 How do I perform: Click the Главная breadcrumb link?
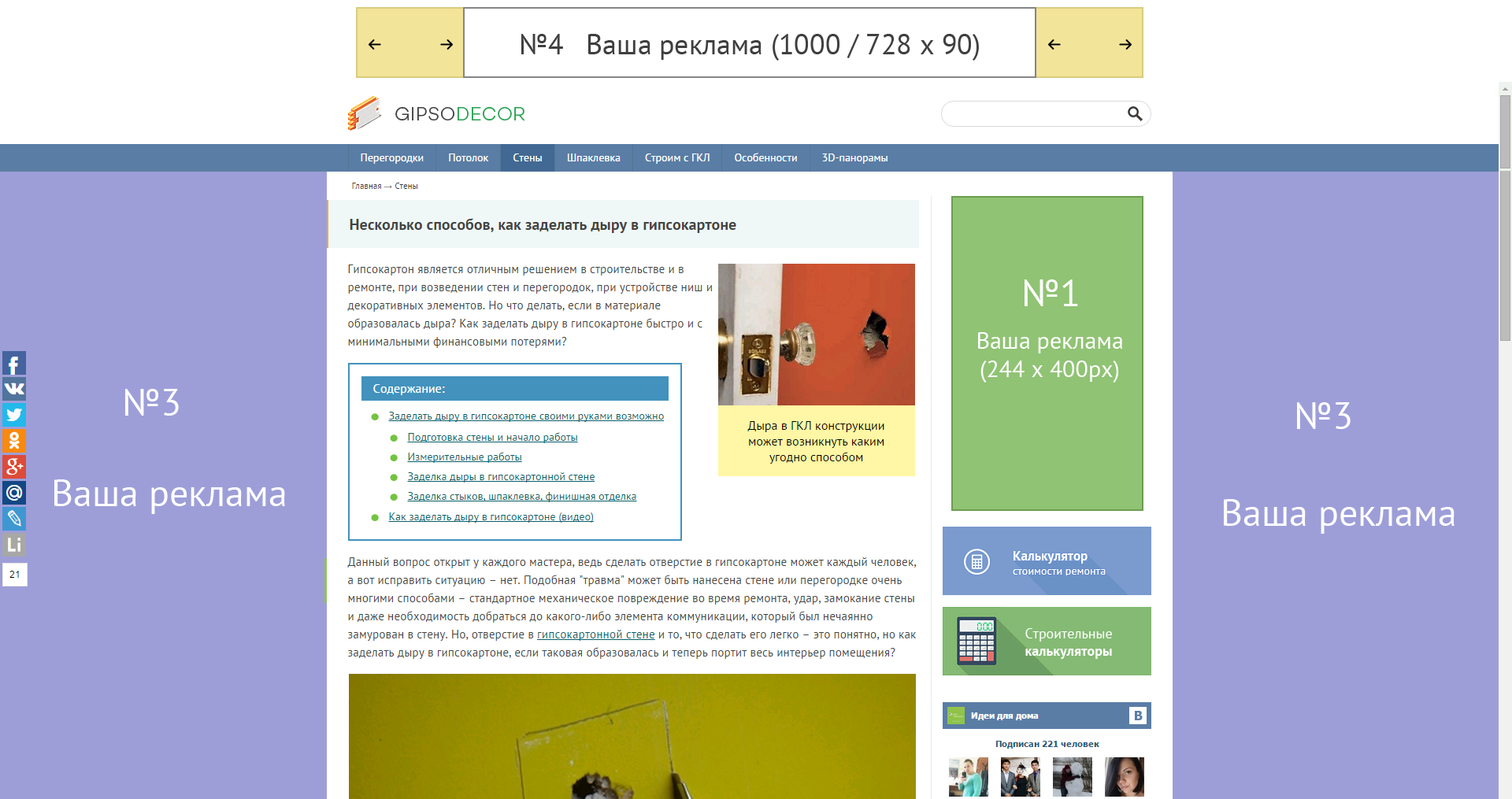(x=366, y=187)
